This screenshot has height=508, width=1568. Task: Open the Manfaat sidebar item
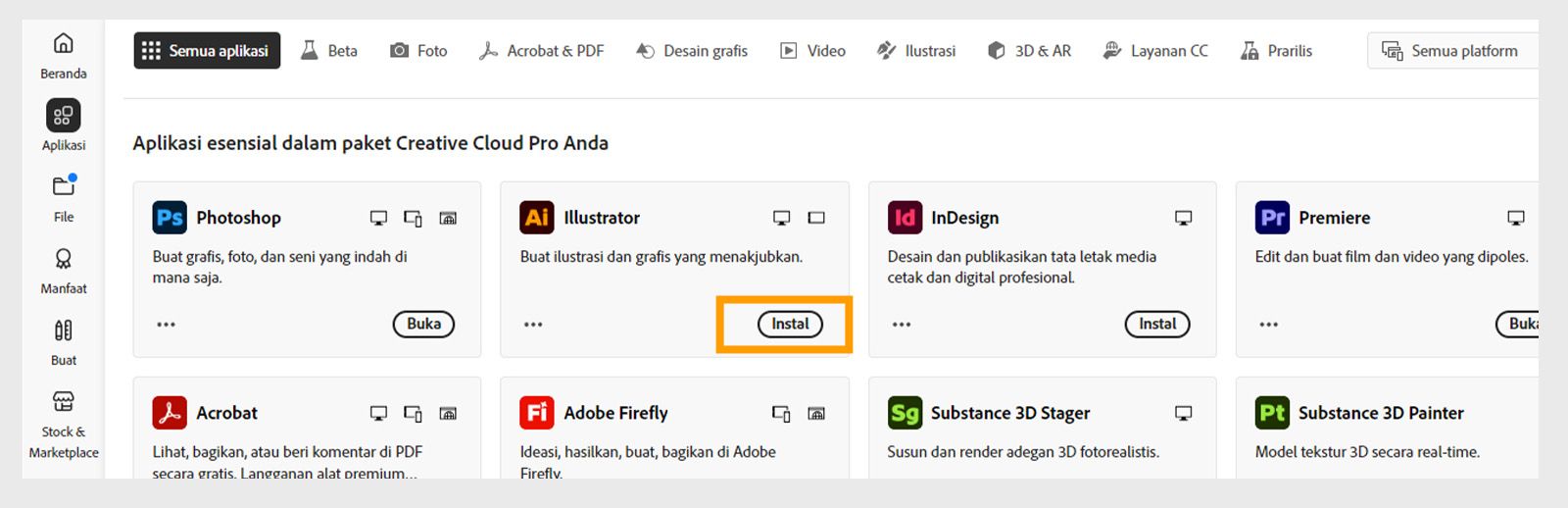[x=64, y=271]
